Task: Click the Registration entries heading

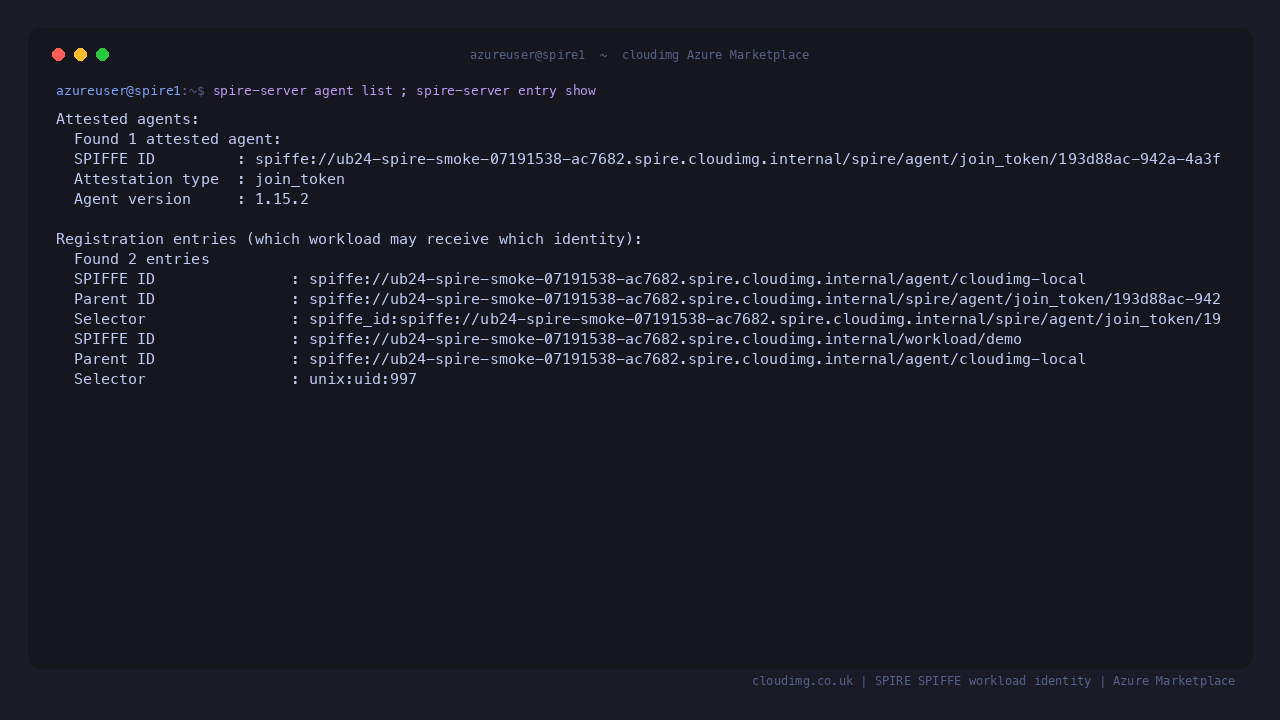Action: tap(349, 239)
